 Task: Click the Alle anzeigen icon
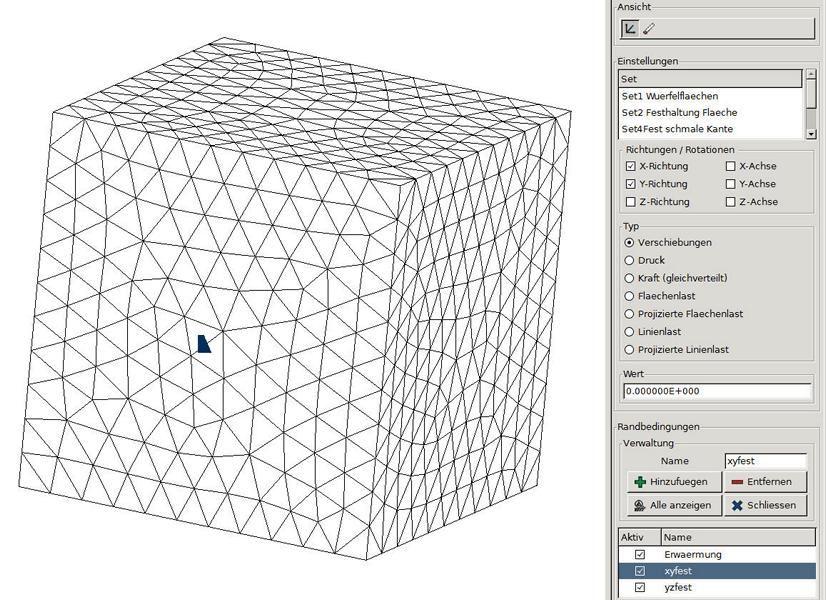point(640,506)
